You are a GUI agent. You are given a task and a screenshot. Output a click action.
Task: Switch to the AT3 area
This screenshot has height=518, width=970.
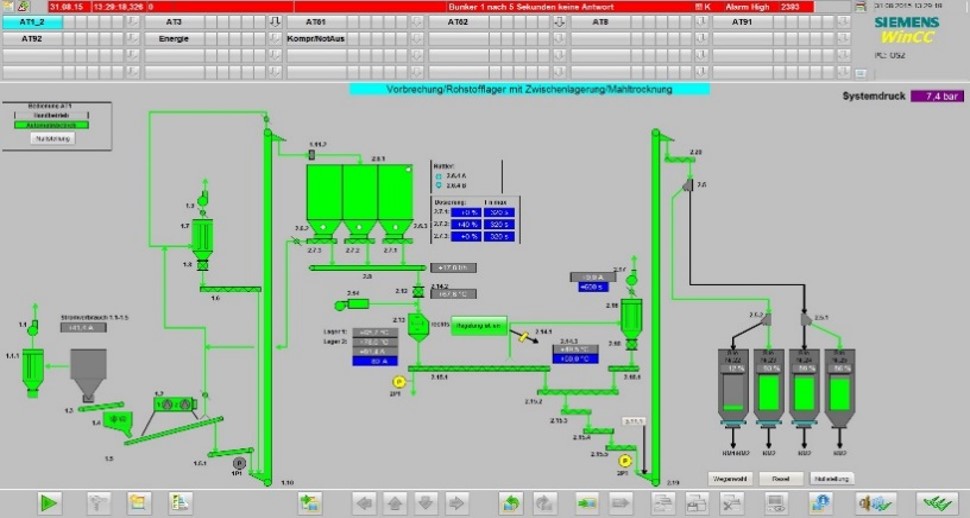point(174,22)
